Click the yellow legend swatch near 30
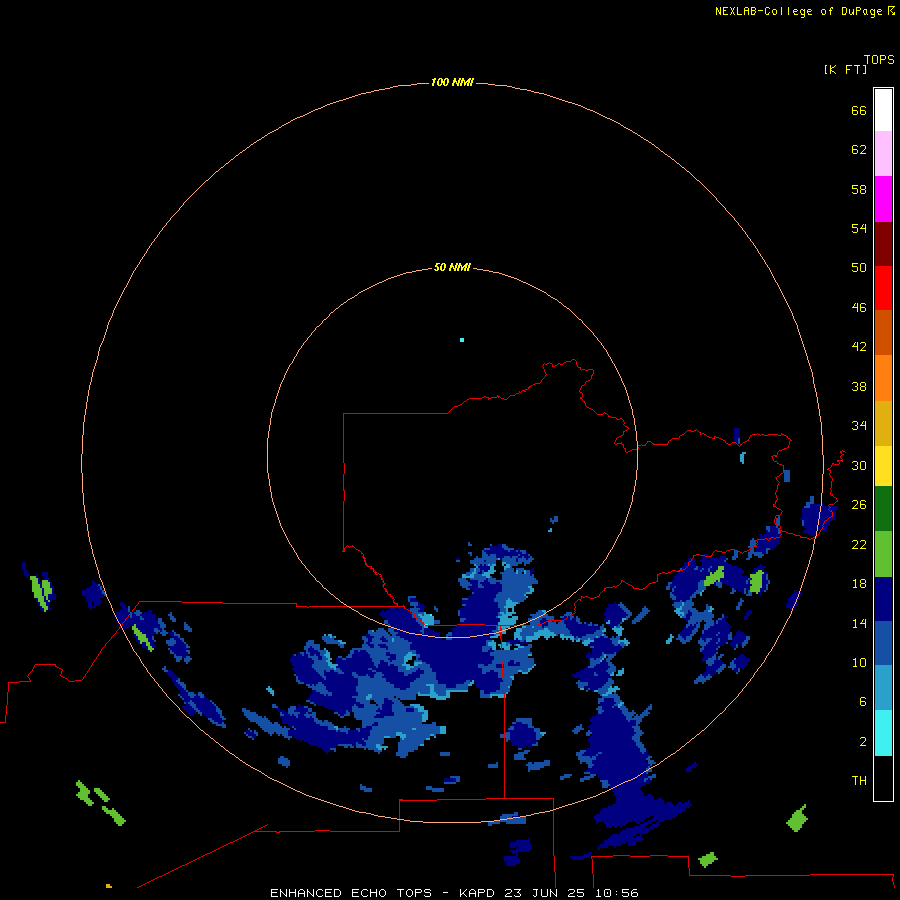The height and width of the screenshot is (900, 900). point(883,466)
